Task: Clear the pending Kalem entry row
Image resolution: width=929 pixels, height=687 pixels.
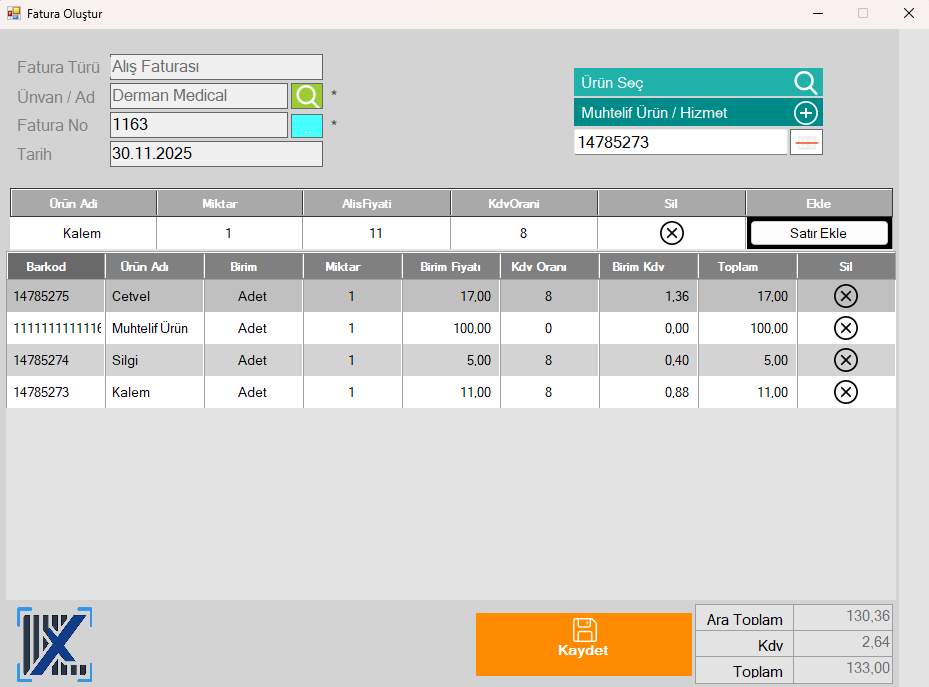Action: (x=672, y=233)
